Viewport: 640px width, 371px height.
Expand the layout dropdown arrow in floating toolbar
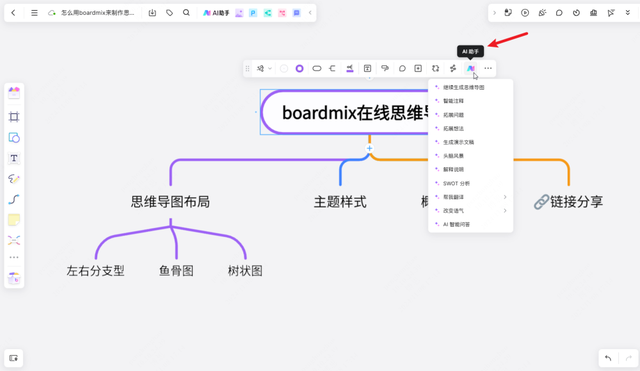click(270, 69)
